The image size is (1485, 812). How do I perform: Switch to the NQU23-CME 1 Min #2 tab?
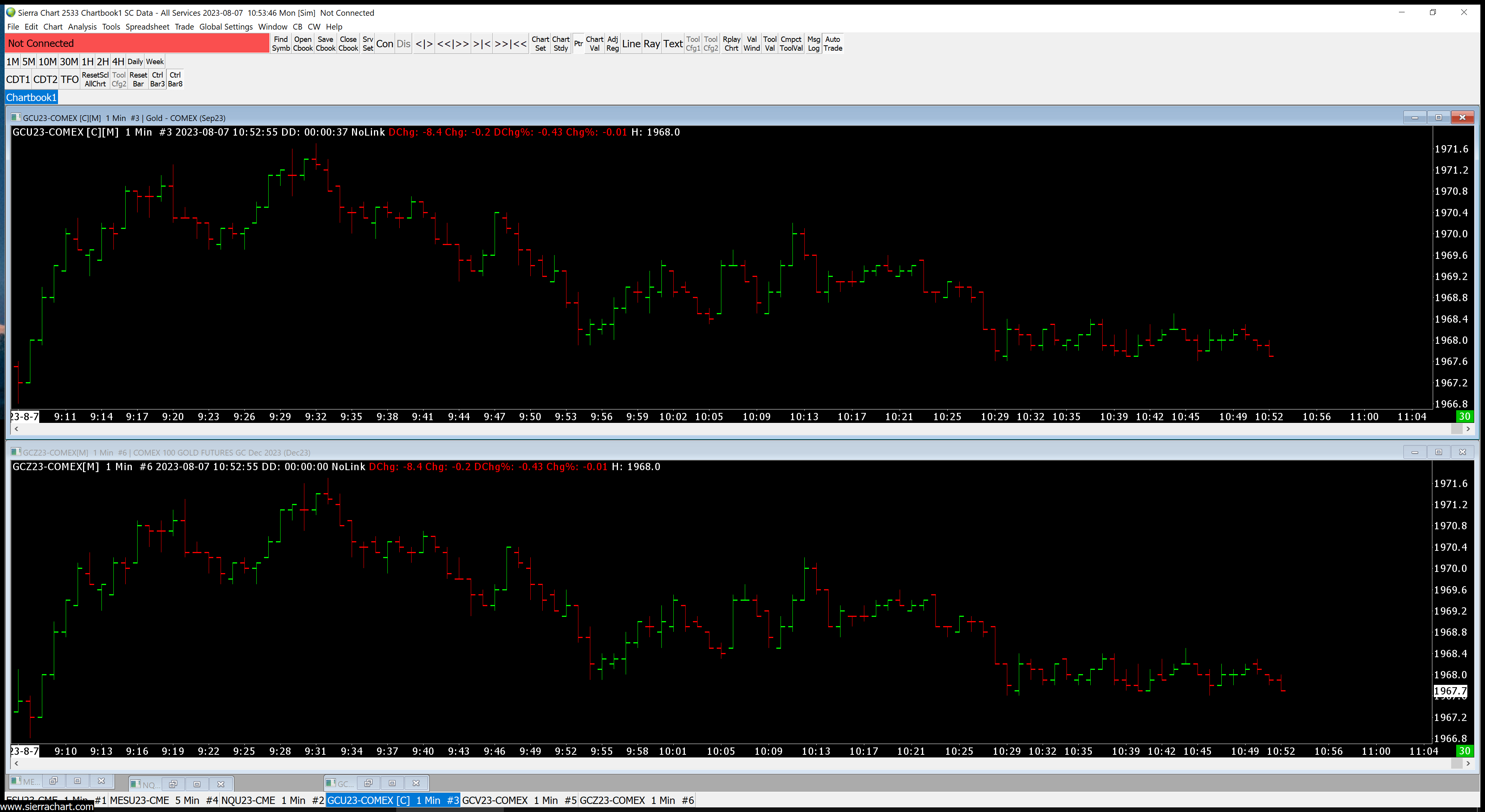[x=272, y=800]
